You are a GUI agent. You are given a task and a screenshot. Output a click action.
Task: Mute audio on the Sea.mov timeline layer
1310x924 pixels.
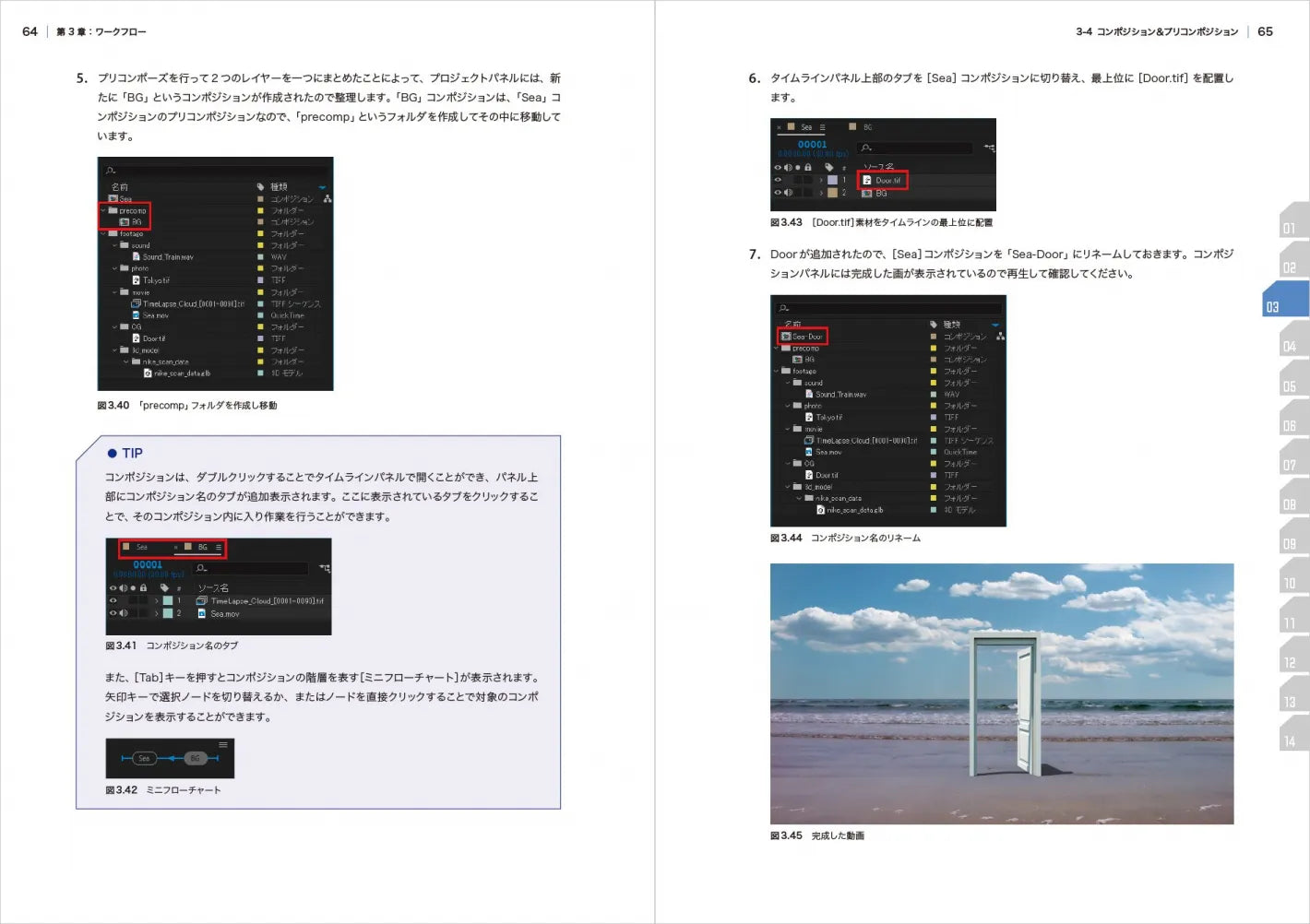point(124,613)
